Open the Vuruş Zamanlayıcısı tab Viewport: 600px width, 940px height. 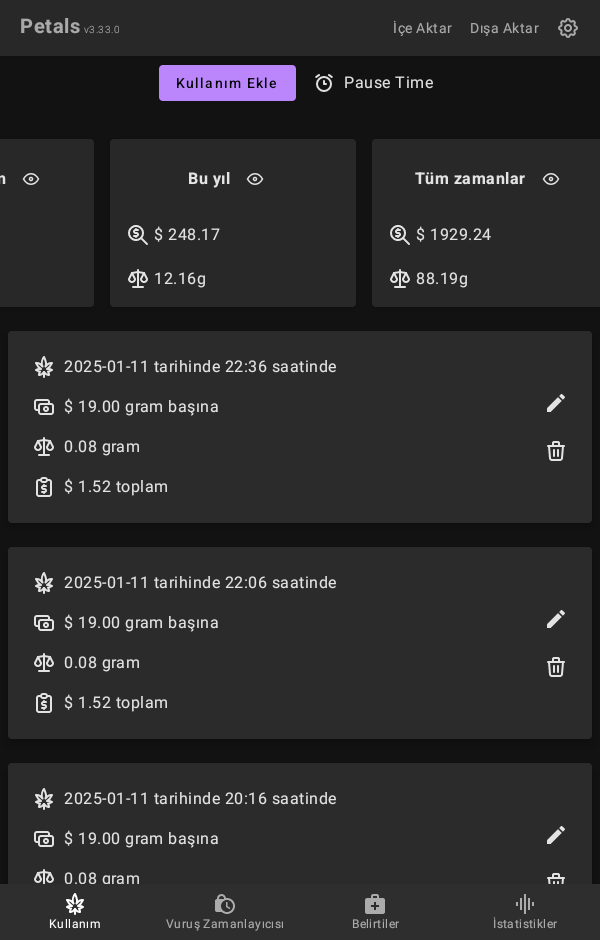tap(225, 911)
